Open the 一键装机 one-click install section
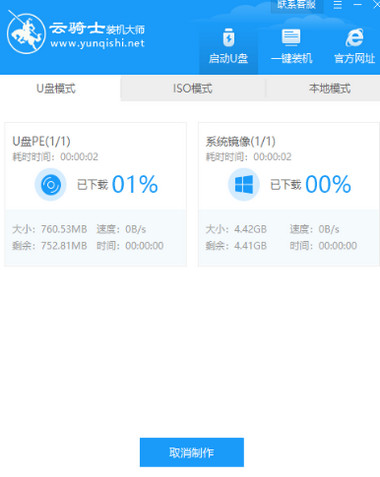Screen dimensions: 380x477 click(x=291, y=46)
